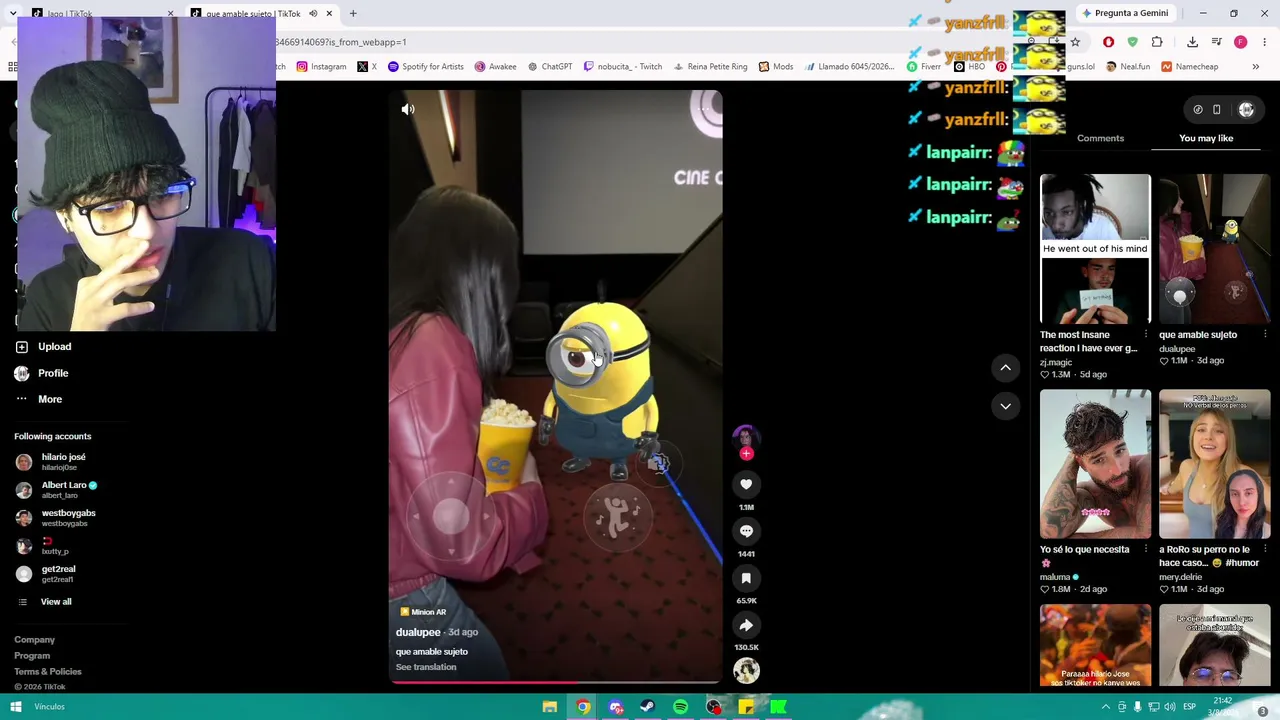Go to next video with down chevron
This screenshot has width=1280, height=720.
pyautogui.click(x=1006, y=405)
